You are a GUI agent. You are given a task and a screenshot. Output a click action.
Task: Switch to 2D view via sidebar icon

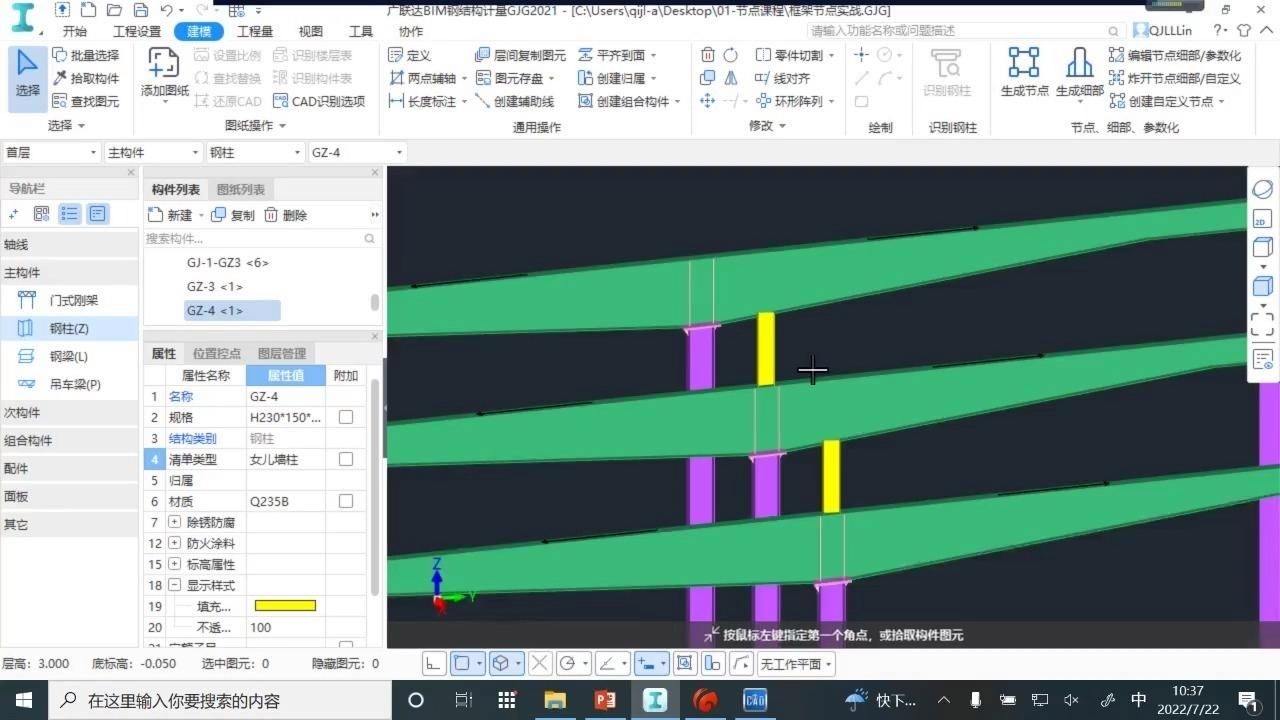tap(1262, 218)
